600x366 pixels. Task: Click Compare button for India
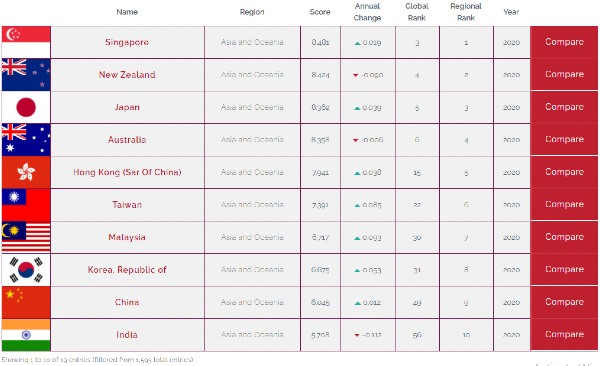[564, 335]
